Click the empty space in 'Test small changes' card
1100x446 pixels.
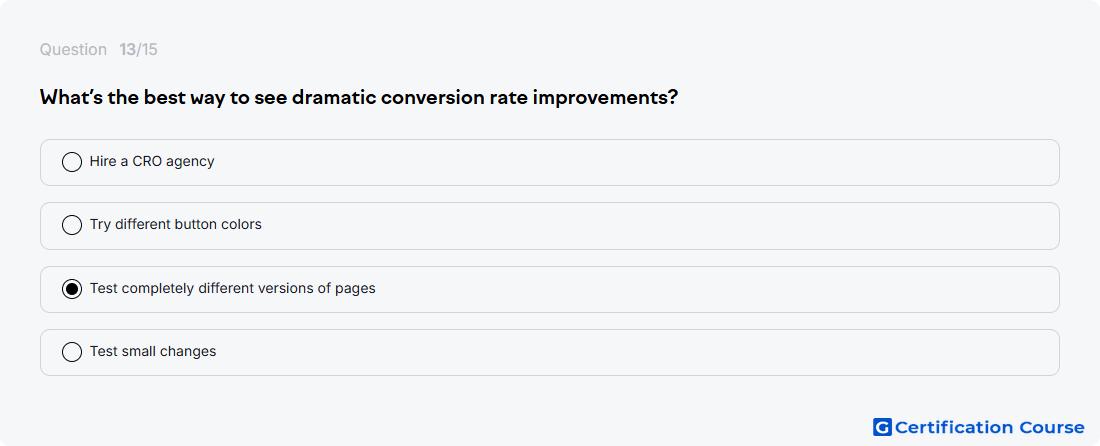point(631,353)
